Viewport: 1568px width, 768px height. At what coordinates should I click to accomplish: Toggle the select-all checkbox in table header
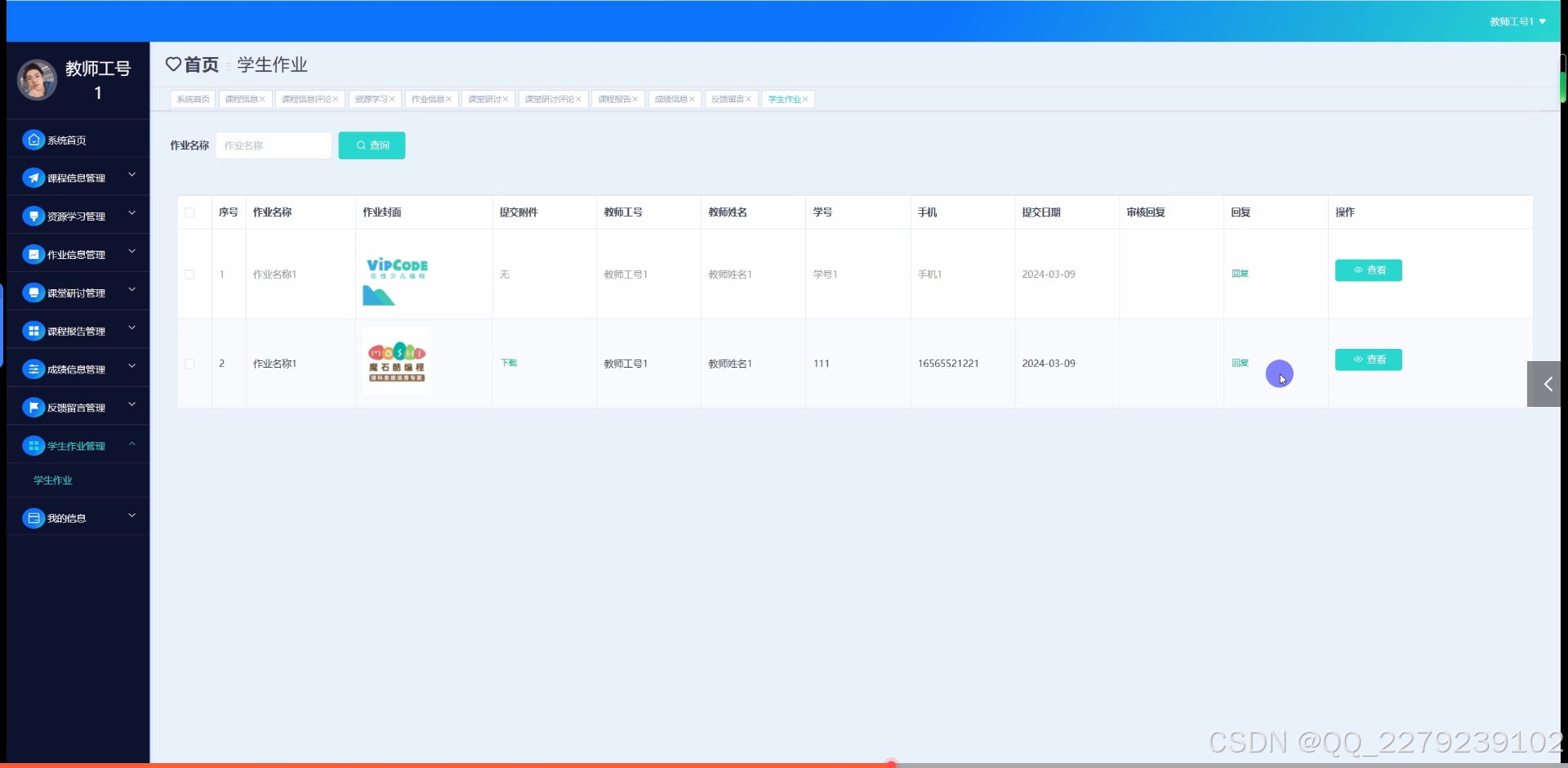[189, 212]
